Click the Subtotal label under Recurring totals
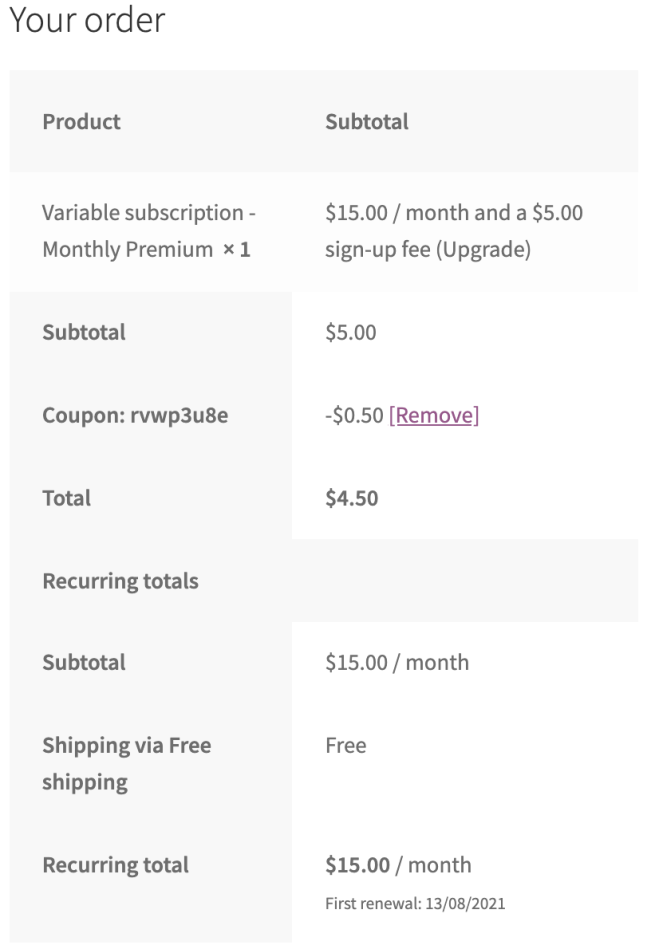The width and height of the screenshot is (651, 949). tap(84, 662)
